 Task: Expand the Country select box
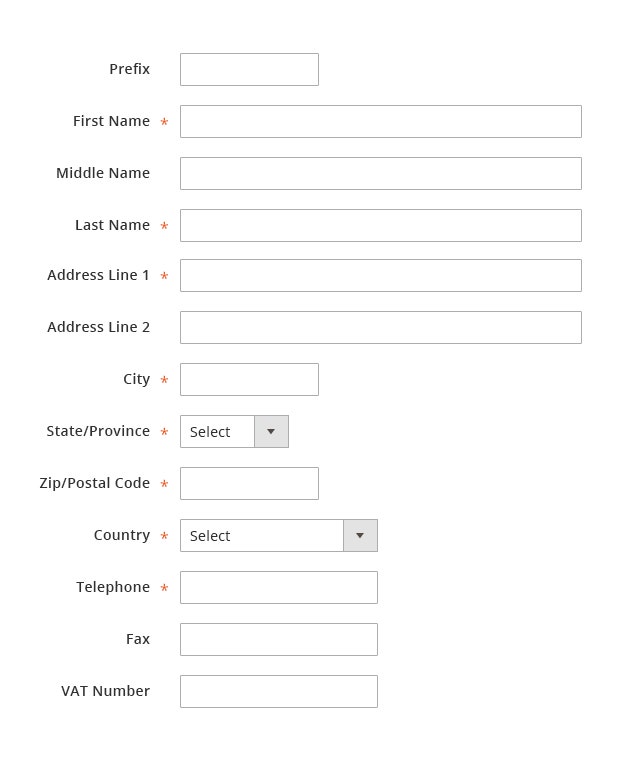click(x=262, y=536)
